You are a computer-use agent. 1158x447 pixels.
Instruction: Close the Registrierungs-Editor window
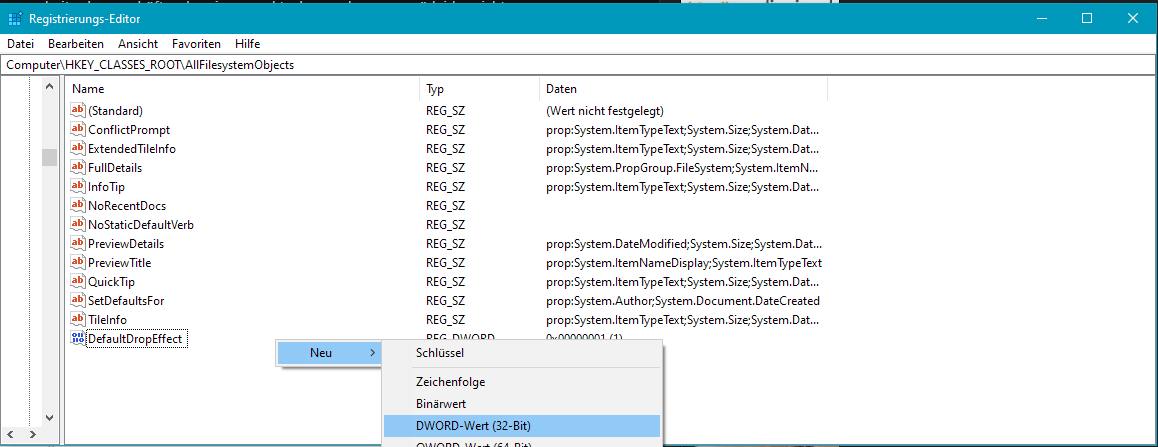[1132, 18]
